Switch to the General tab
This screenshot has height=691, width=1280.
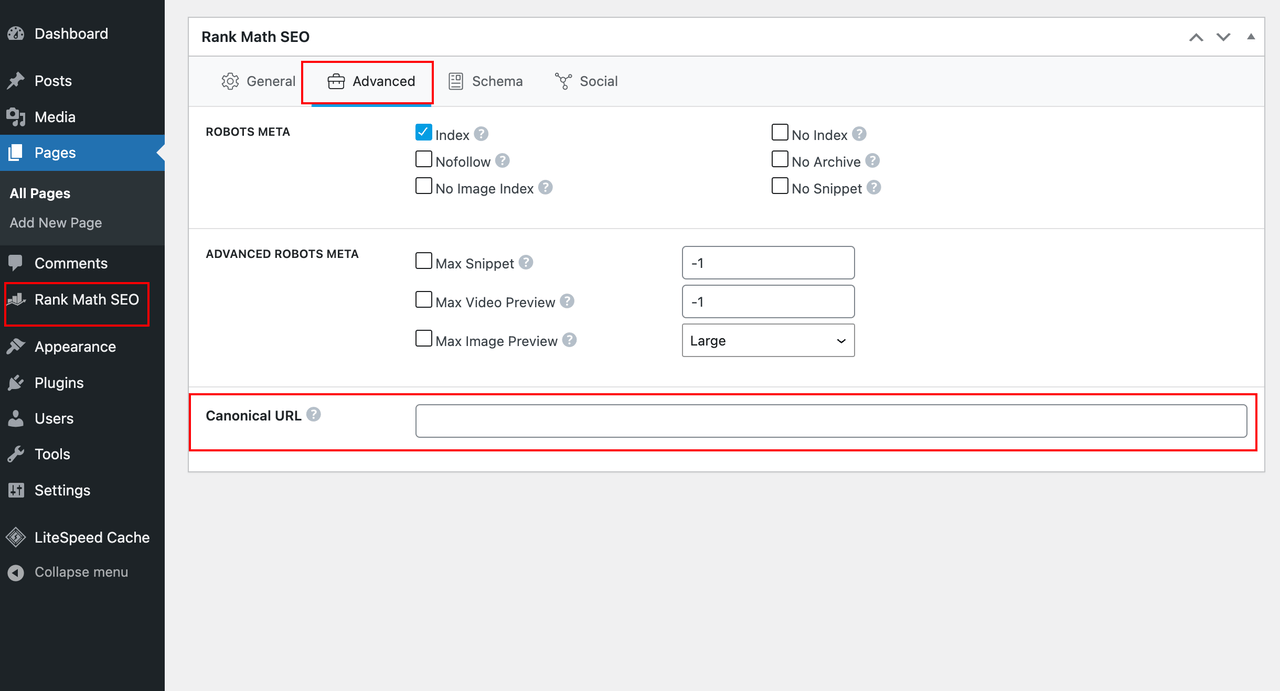pos(258,81)
